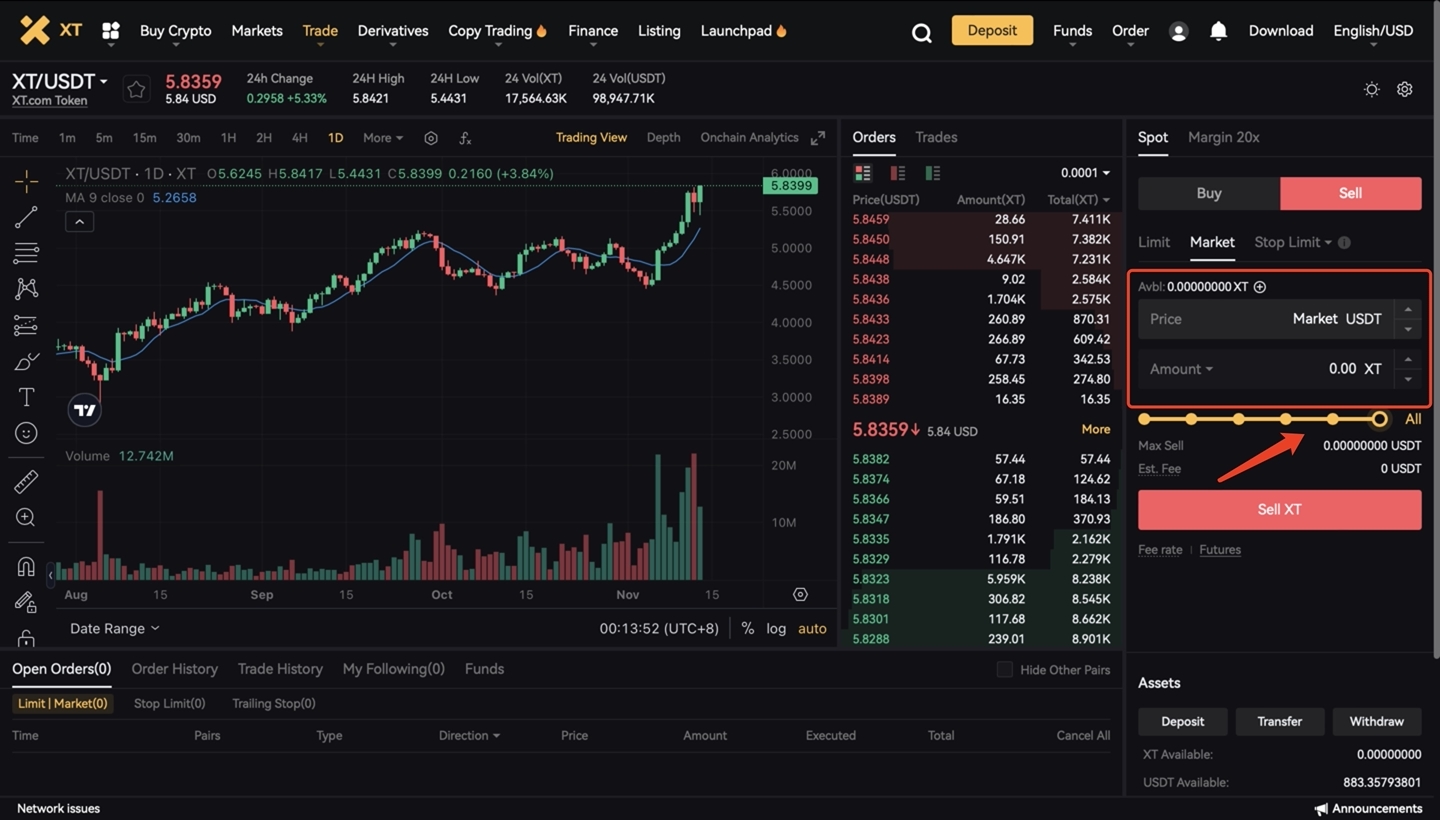This screenshot has width=1440, height=820.
Task: Select the pattern drawing tool
Action: tap(26, 289)
